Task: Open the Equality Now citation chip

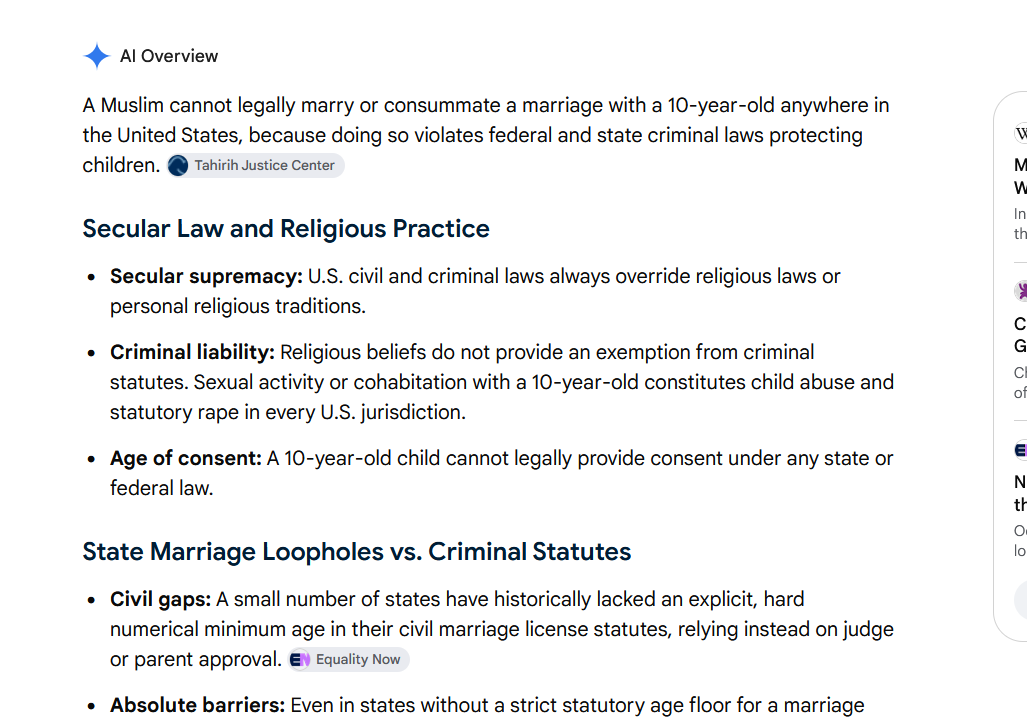Action: (x=349, y=660)
